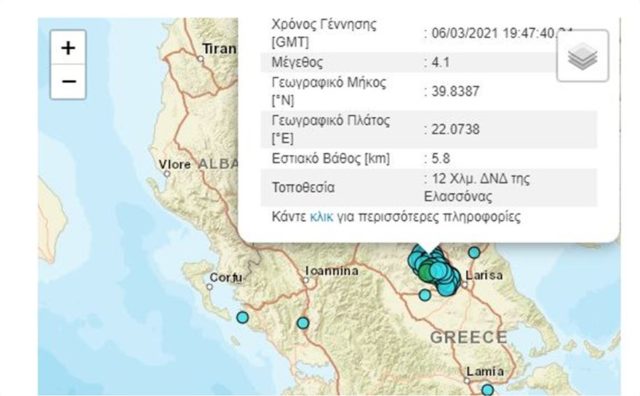Click the Lamia city label
Viewport: 640px width, 396px height.
point(485,372)
